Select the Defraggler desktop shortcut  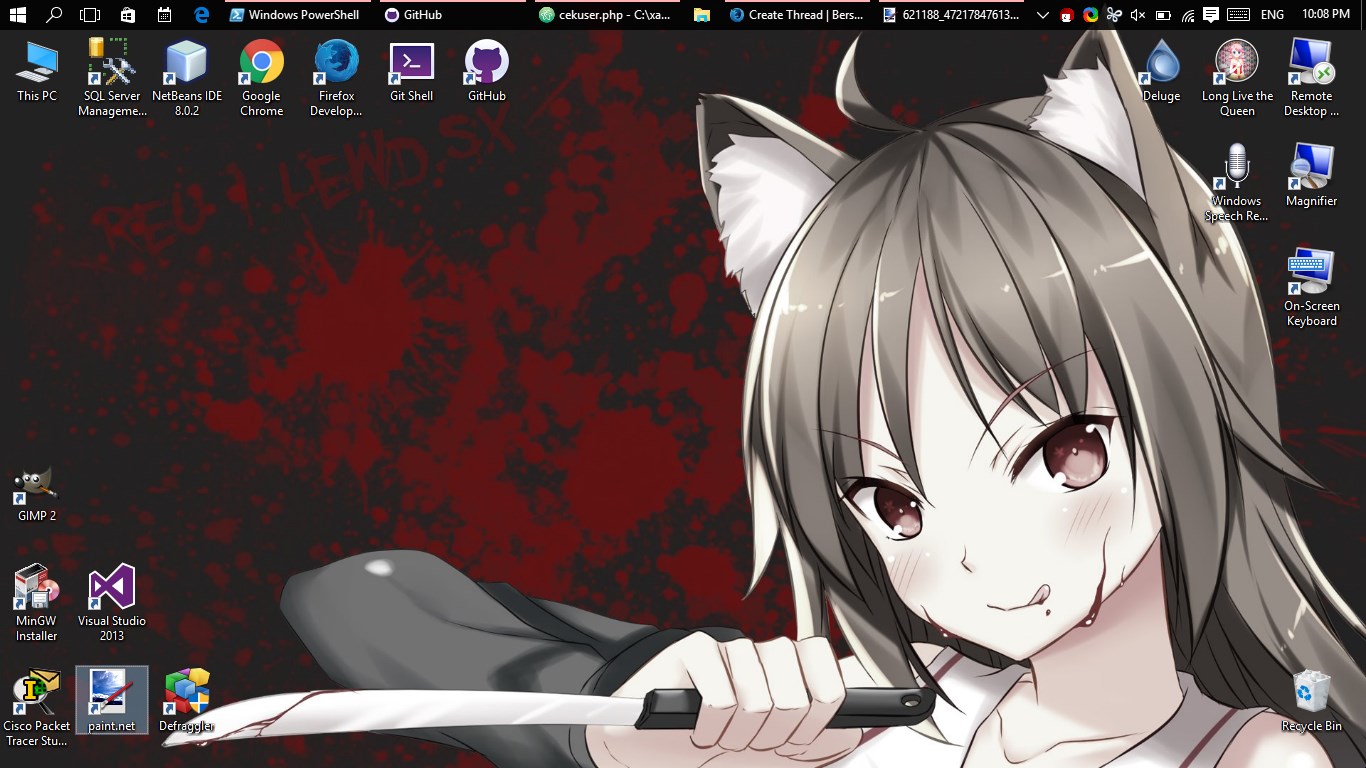coord(187,700)
